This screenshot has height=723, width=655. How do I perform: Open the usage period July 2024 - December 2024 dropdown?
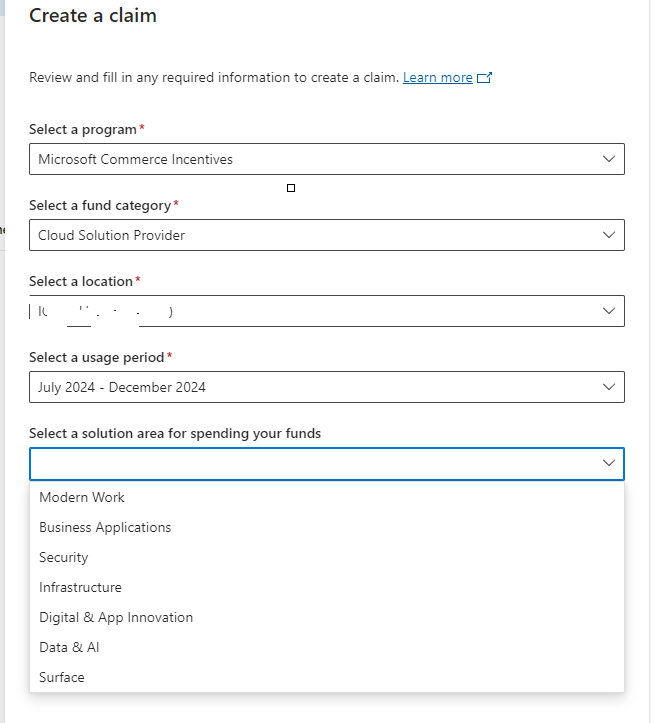coord(327,387)
